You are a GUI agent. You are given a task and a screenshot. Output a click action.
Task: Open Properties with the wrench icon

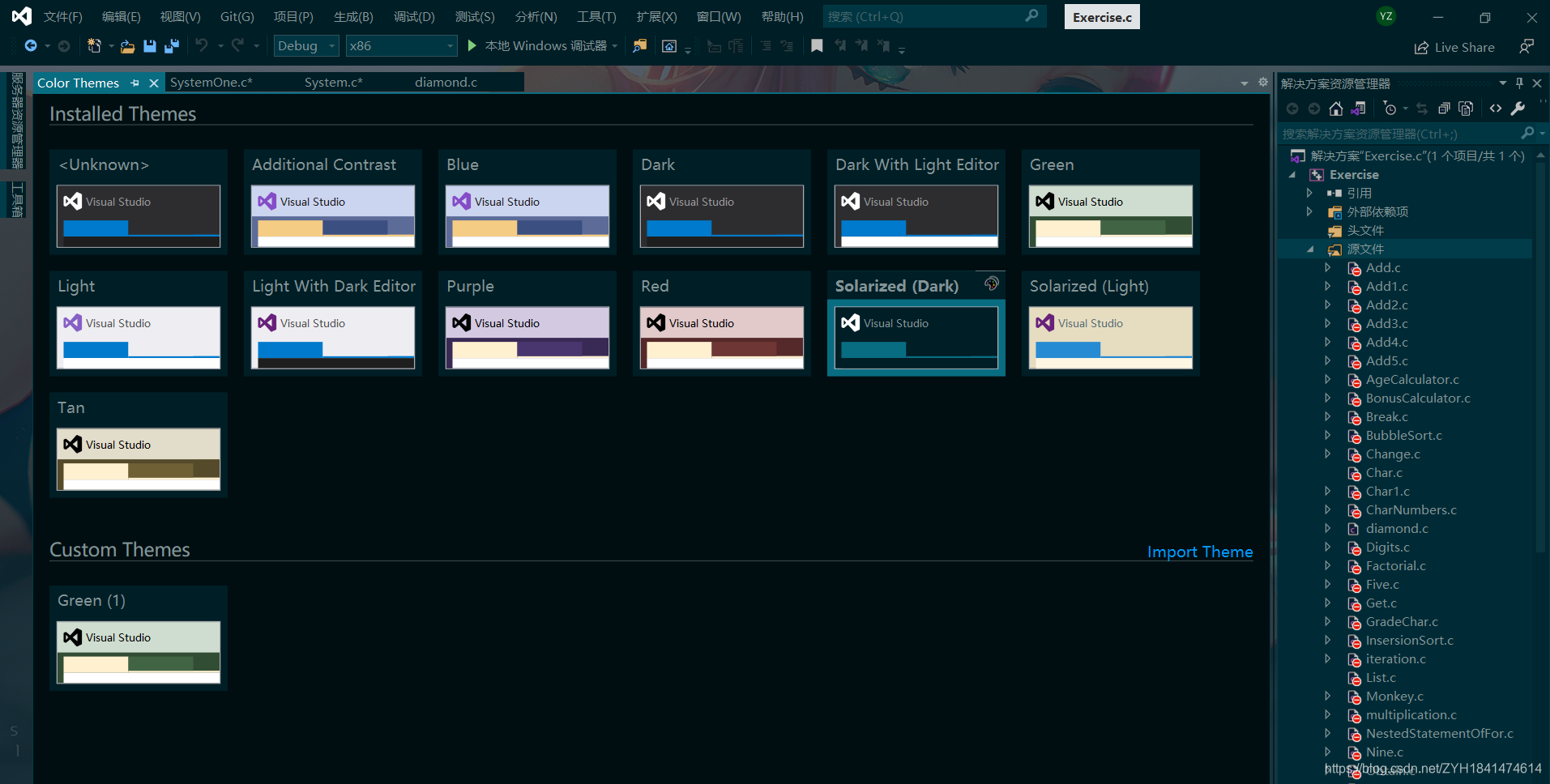[1518, 108]
